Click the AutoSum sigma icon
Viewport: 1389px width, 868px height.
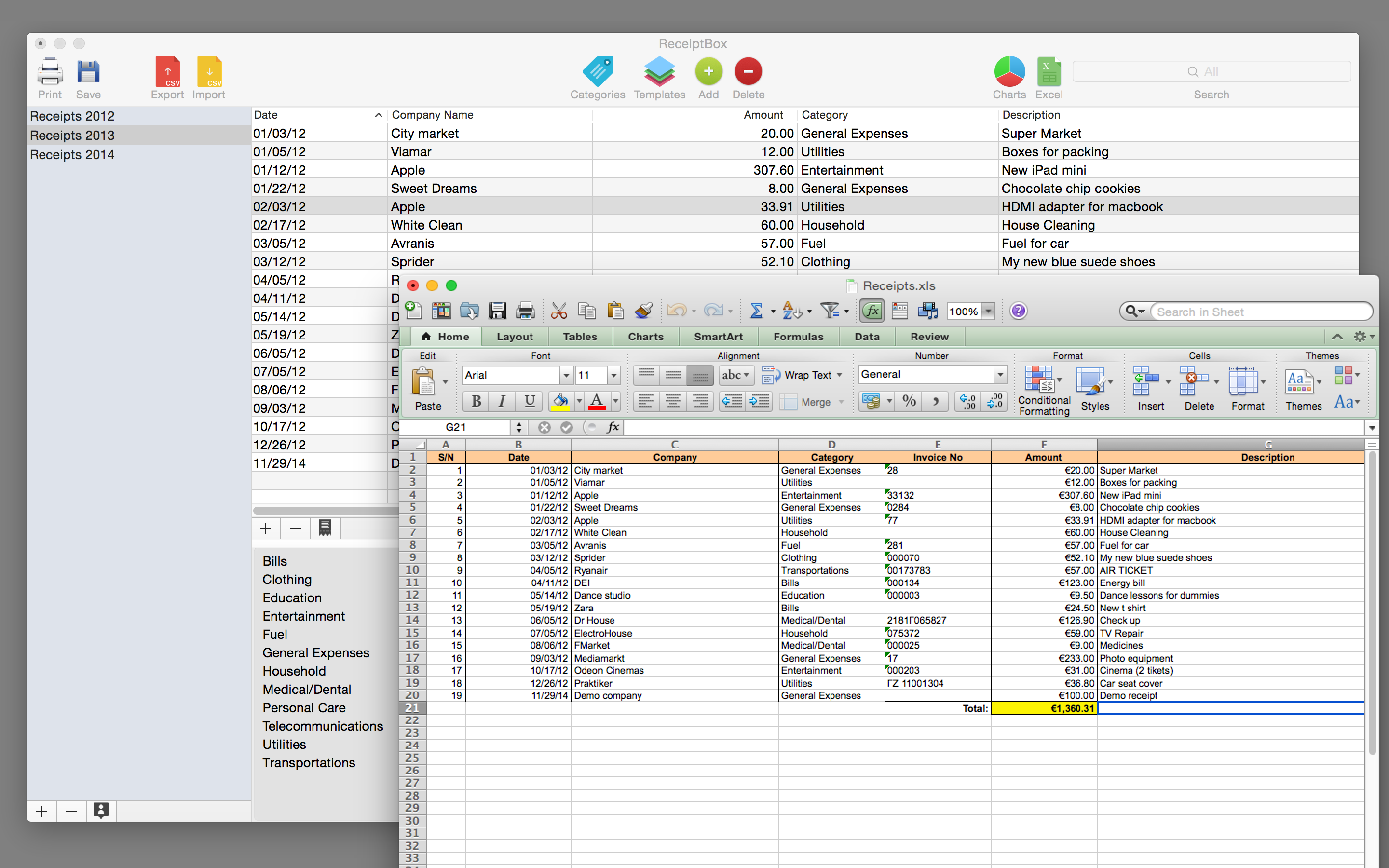[x=757, y=311]
